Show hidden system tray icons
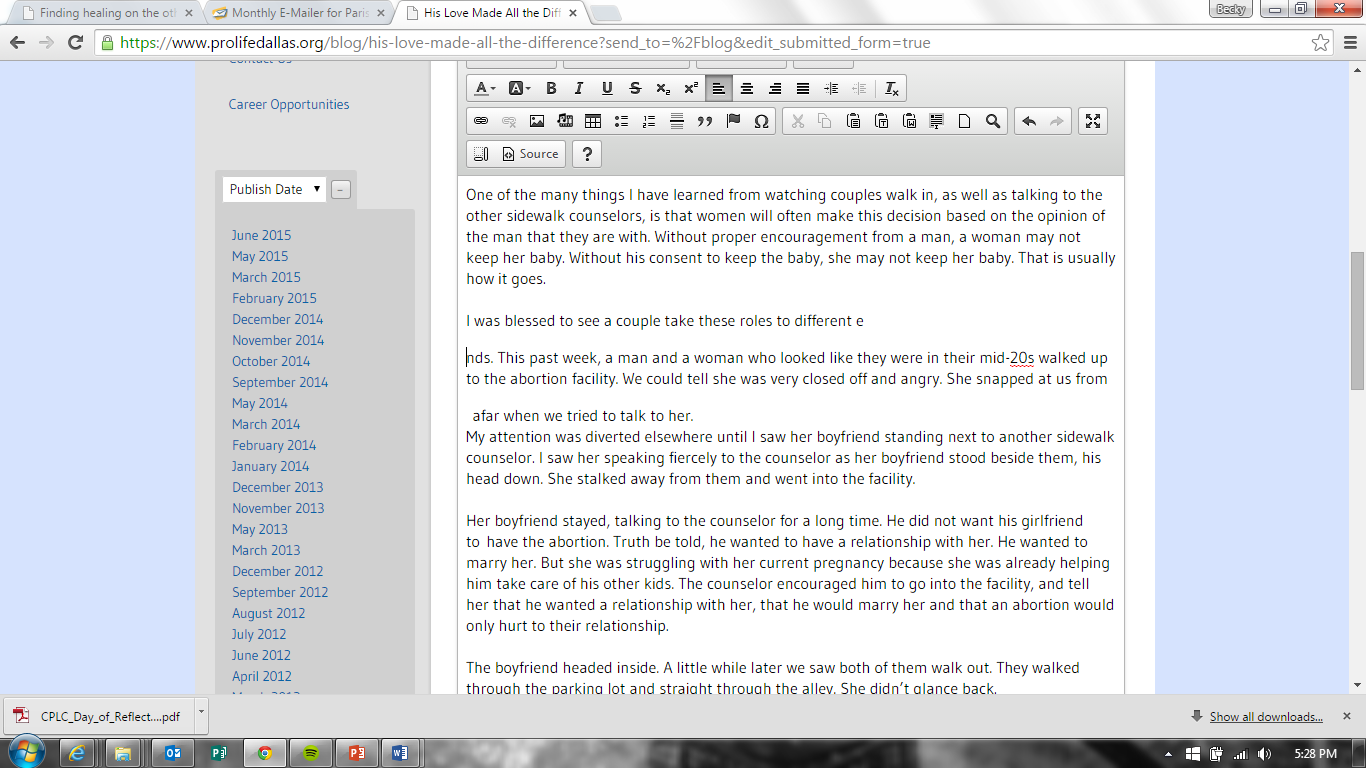 point(1169,754)
